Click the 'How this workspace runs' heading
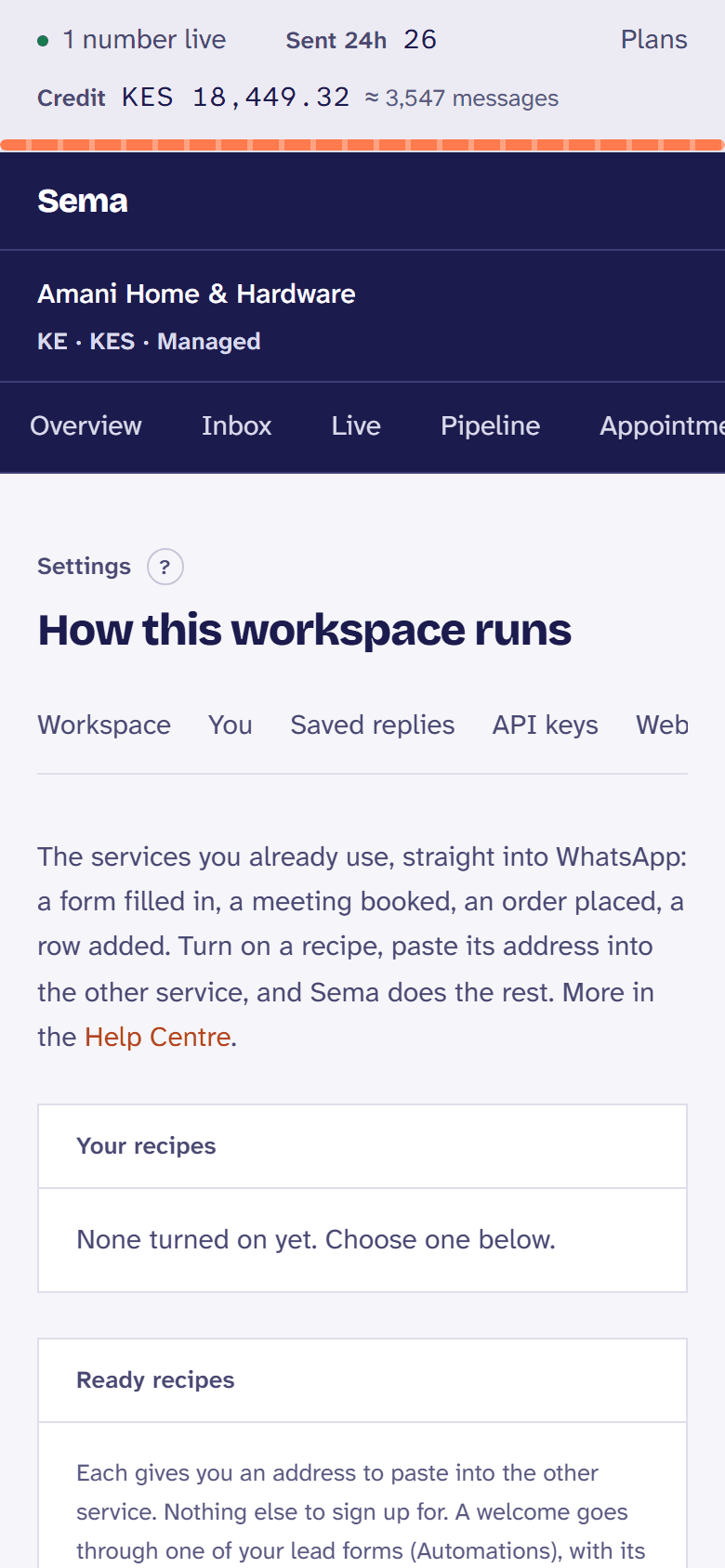 (304, 630)
